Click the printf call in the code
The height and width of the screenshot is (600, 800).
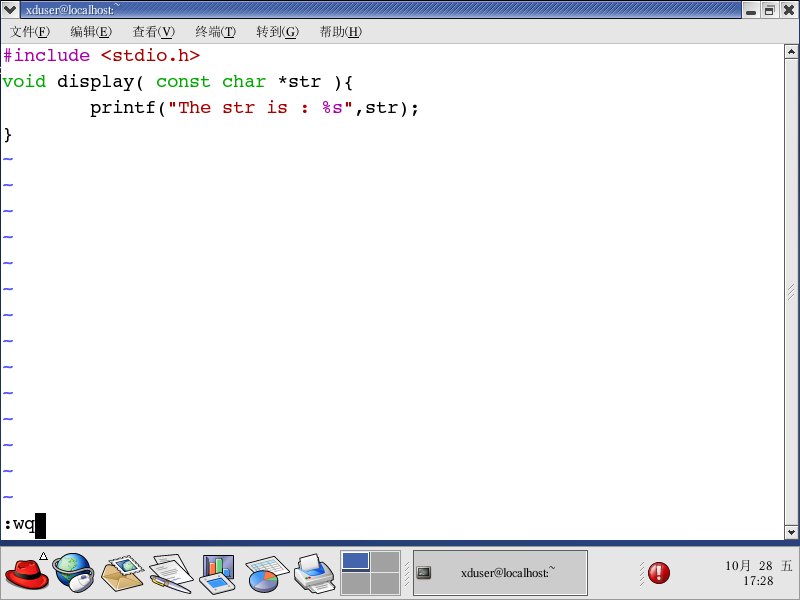point(123,108)
